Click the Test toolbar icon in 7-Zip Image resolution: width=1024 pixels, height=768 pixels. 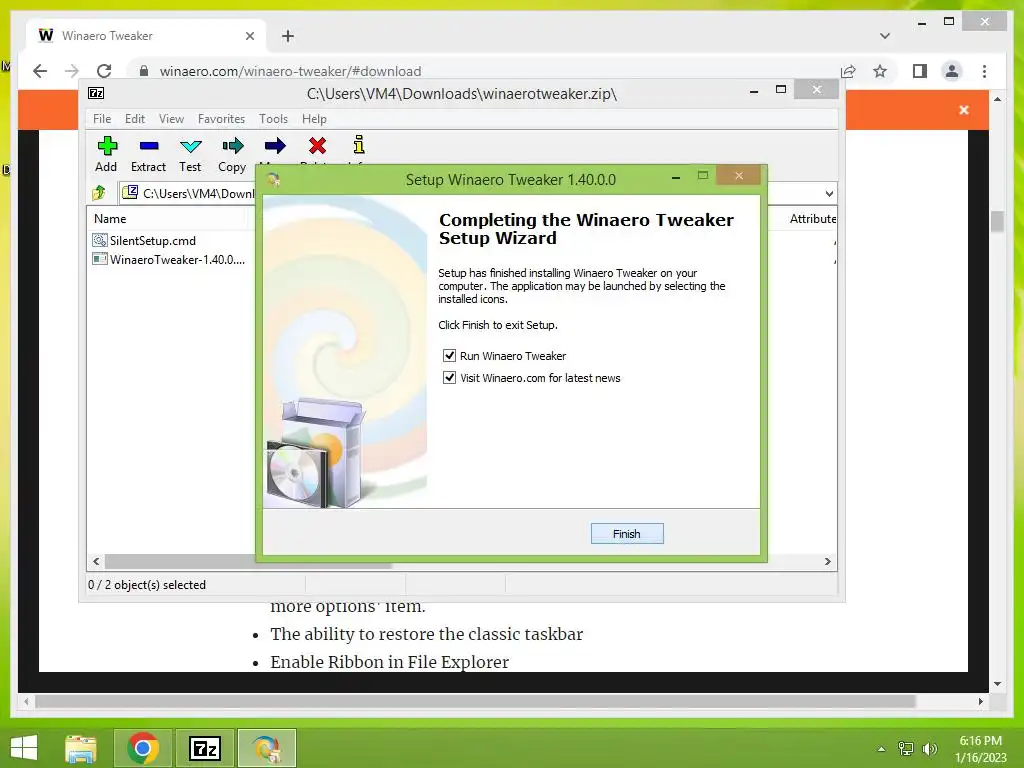coord(190,146)
